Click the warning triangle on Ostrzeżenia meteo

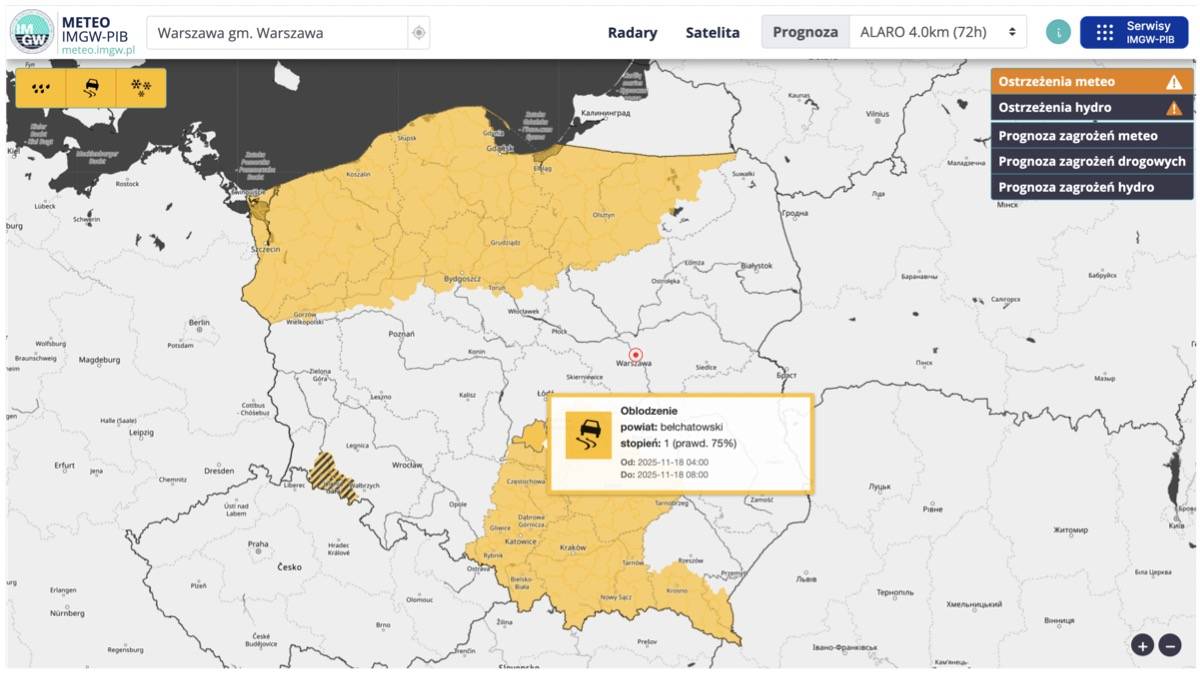click(x=1174, y=82)
